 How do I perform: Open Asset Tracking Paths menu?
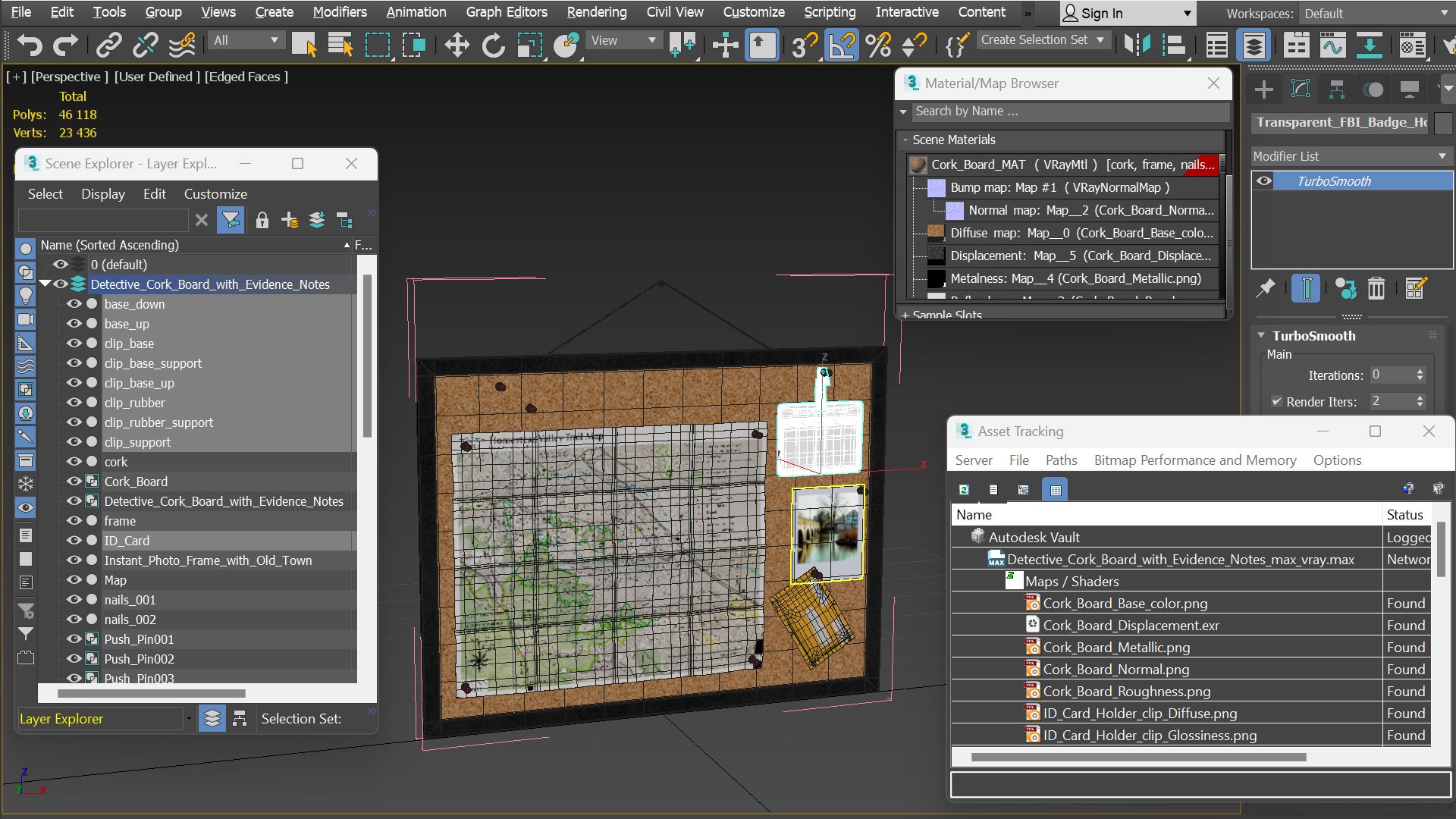click(x=1061, y=460)
